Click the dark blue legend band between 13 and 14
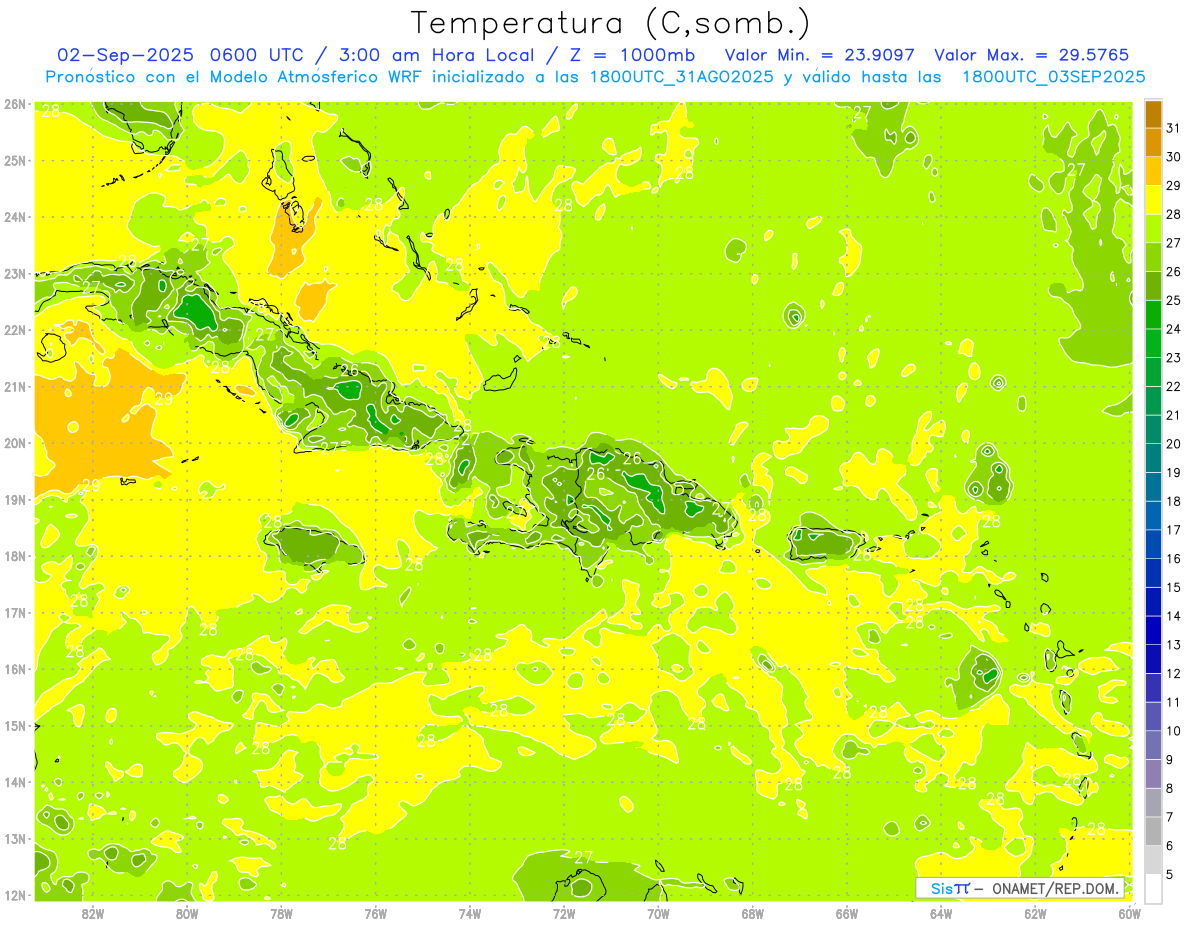The height and width of the screenshot is (927, 1200). [x=1153, y=630]
